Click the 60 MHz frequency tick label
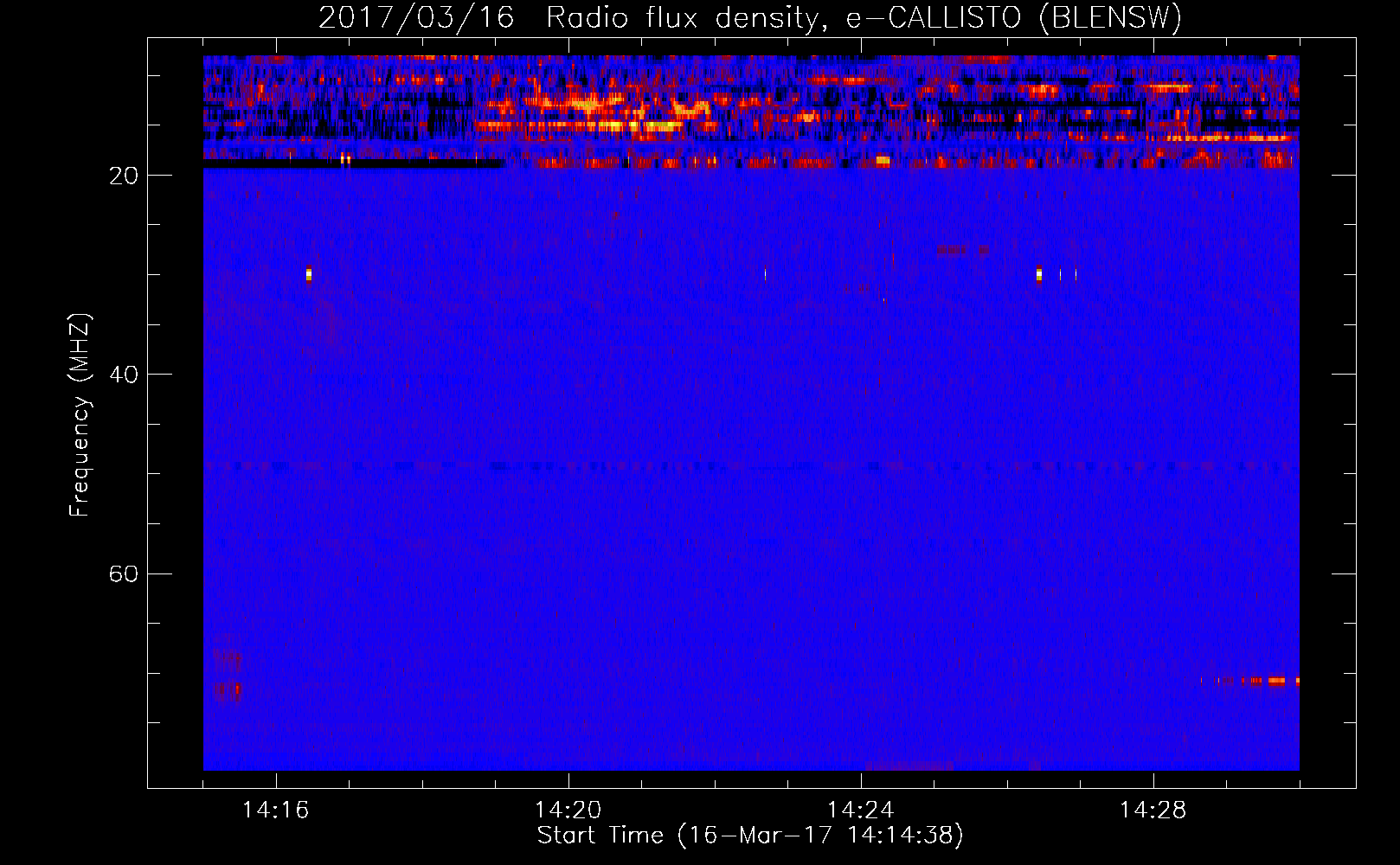This screenshot has height=865, width=1400. click(124, 573)
